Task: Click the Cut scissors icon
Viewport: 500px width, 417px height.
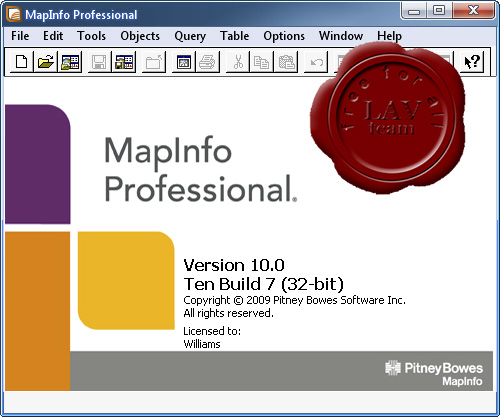Action: pos(238,62)
